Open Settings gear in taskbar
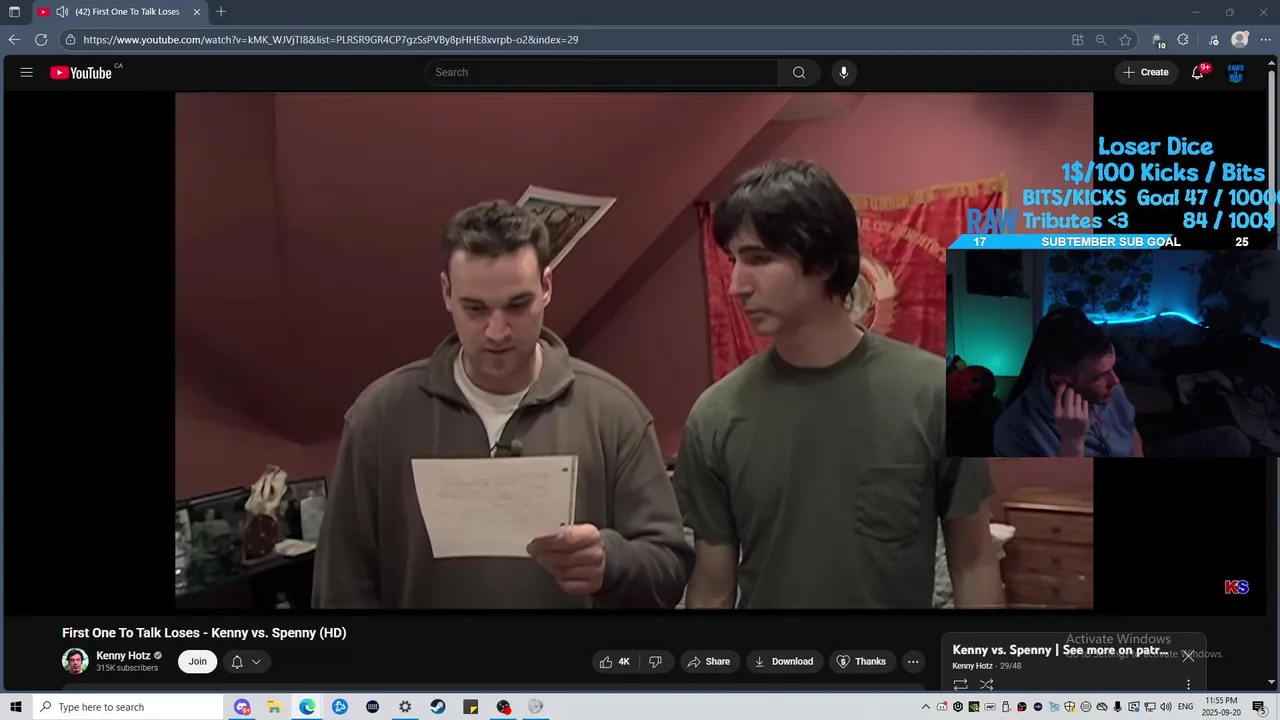The height and width of the screenshot is (720, 1280). coord(405,707)
